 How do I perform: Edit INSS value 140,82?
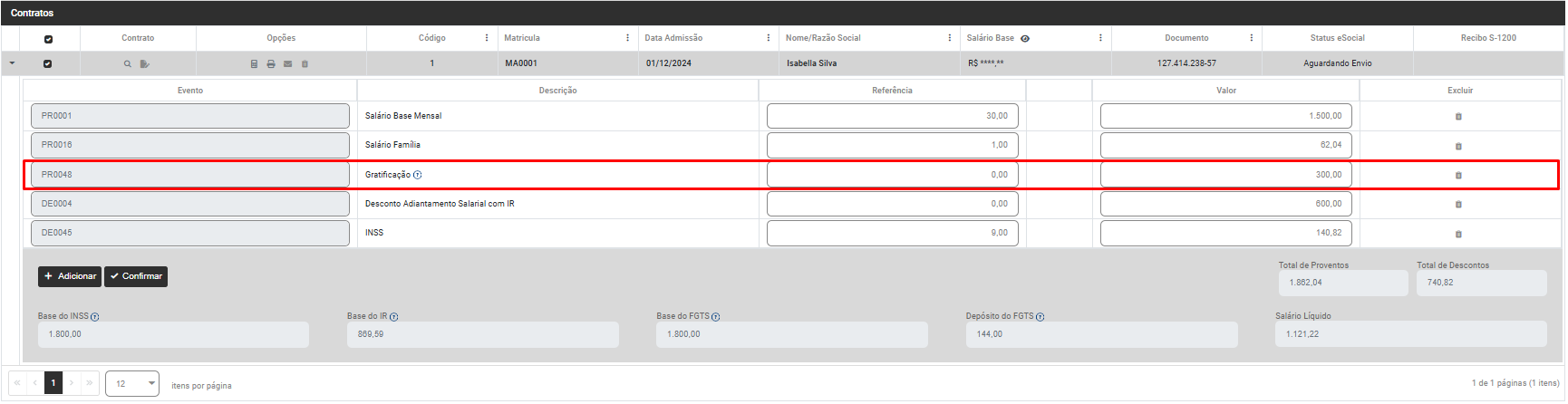pyautogui.click(x=1226, y=233)
